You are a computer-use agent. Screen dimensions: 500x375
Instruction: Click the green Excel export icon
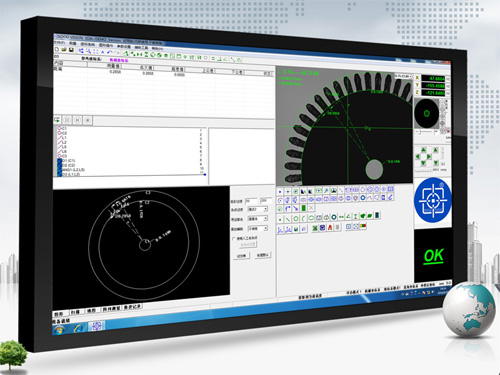pyautogui.click(x=314, y=228)
